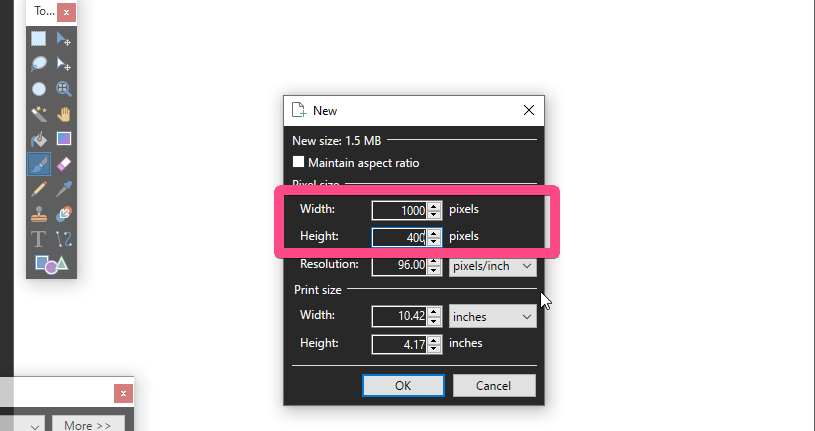Select the Rectangle Select tool
The image size is (815, 431).
tap(38, 39)
